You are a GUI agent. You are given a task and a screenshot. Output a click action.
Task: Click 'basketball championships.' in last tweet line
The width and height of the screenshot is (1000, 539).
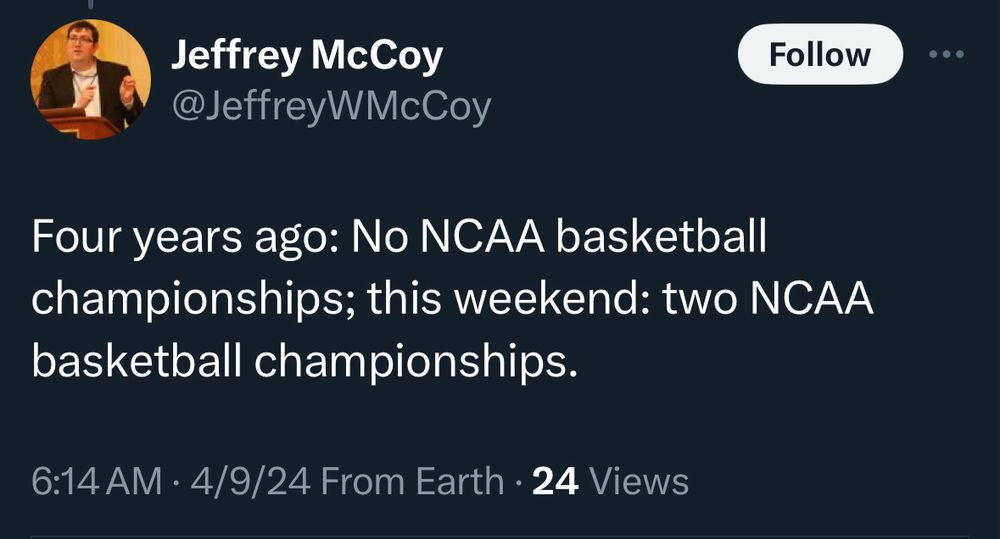(305, 362)
